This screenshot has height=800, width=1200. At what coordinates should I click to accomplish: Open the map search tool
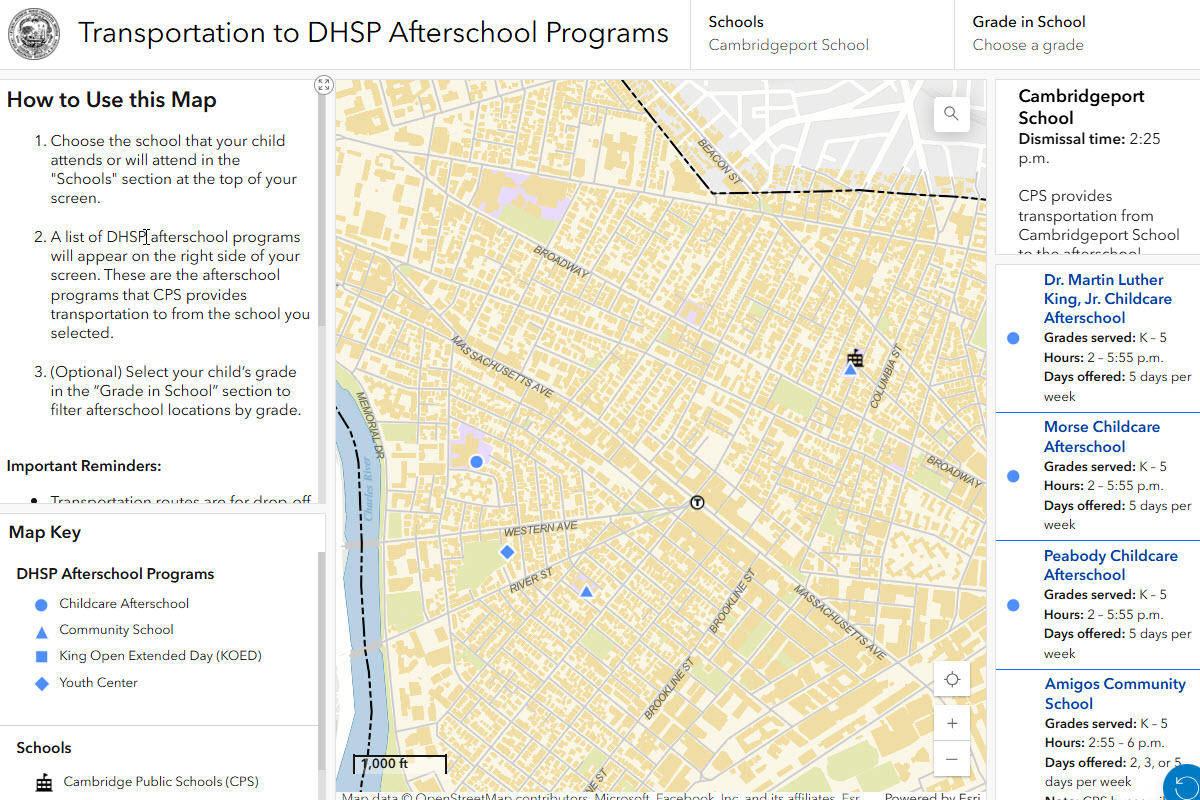[x=951, y=114]
